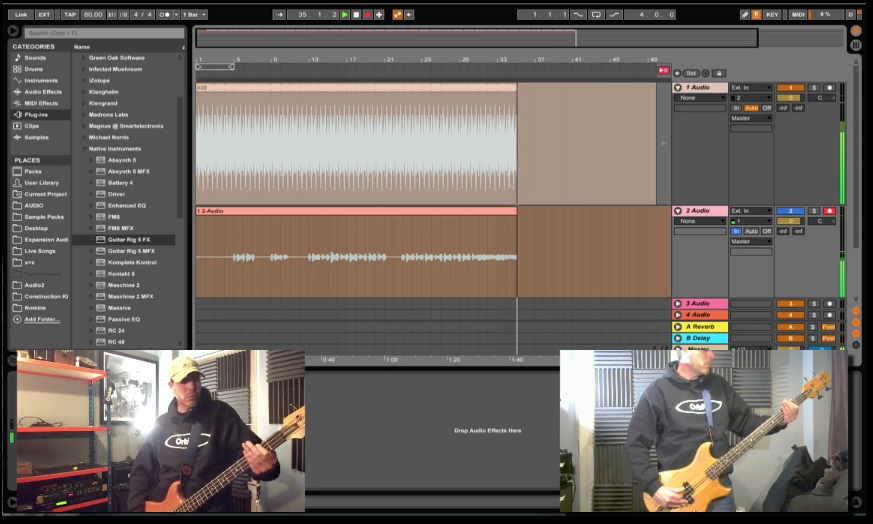
Task: Open the 1 Bar quantization dropdown
Action: pos(194,14)
